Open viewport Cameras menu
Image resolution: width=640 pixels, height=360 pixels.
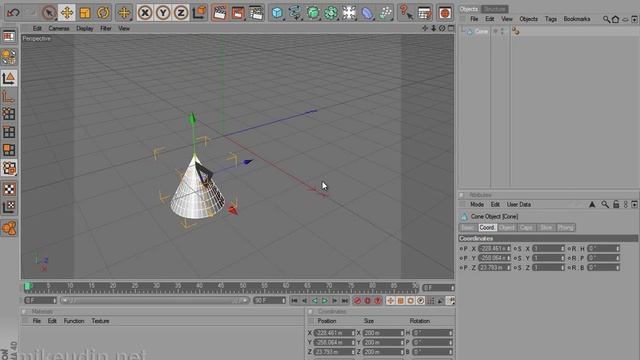coord(59,28)
